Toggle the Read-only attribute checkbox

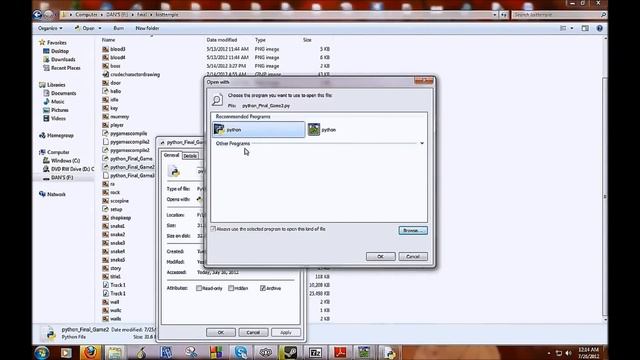199,288
